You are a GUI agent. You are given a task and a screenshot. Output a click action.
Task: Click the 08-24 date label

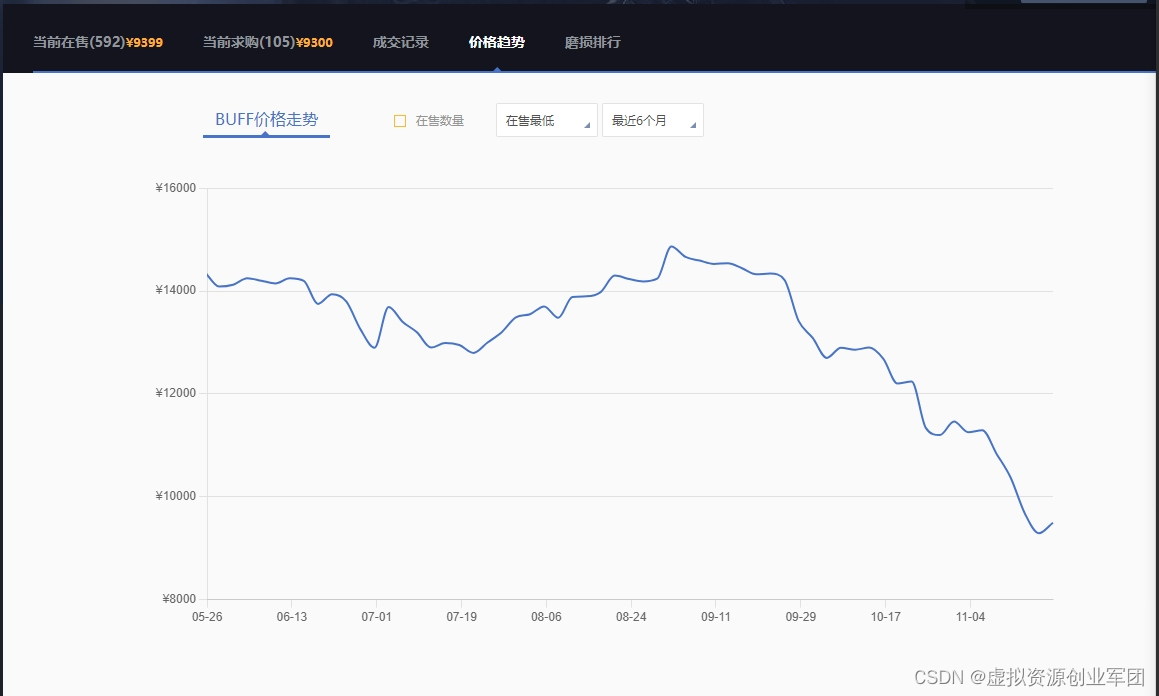[631, 617]
